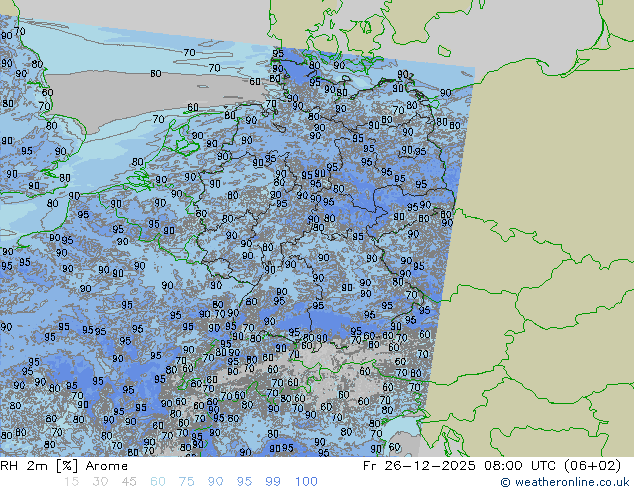Click legend value "95" in the scale
Image resolution: width=634 pixels, height=490 pixels.
click(x=244, y=482)
